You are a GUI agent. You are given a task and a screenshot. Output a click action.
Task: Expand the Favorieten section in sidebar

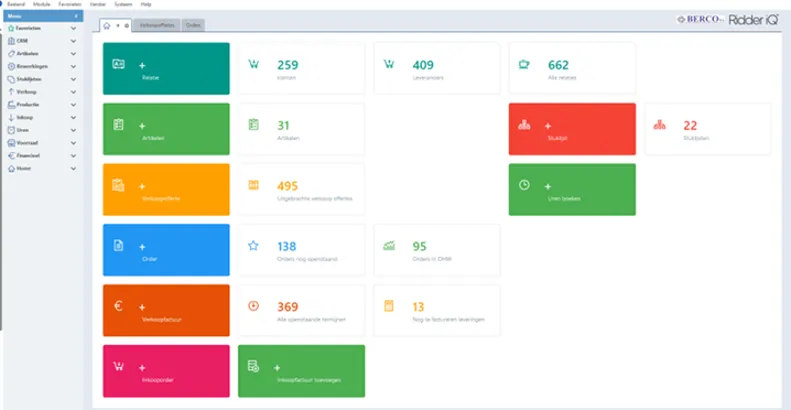pyautogui.click(x=74, y=29)
